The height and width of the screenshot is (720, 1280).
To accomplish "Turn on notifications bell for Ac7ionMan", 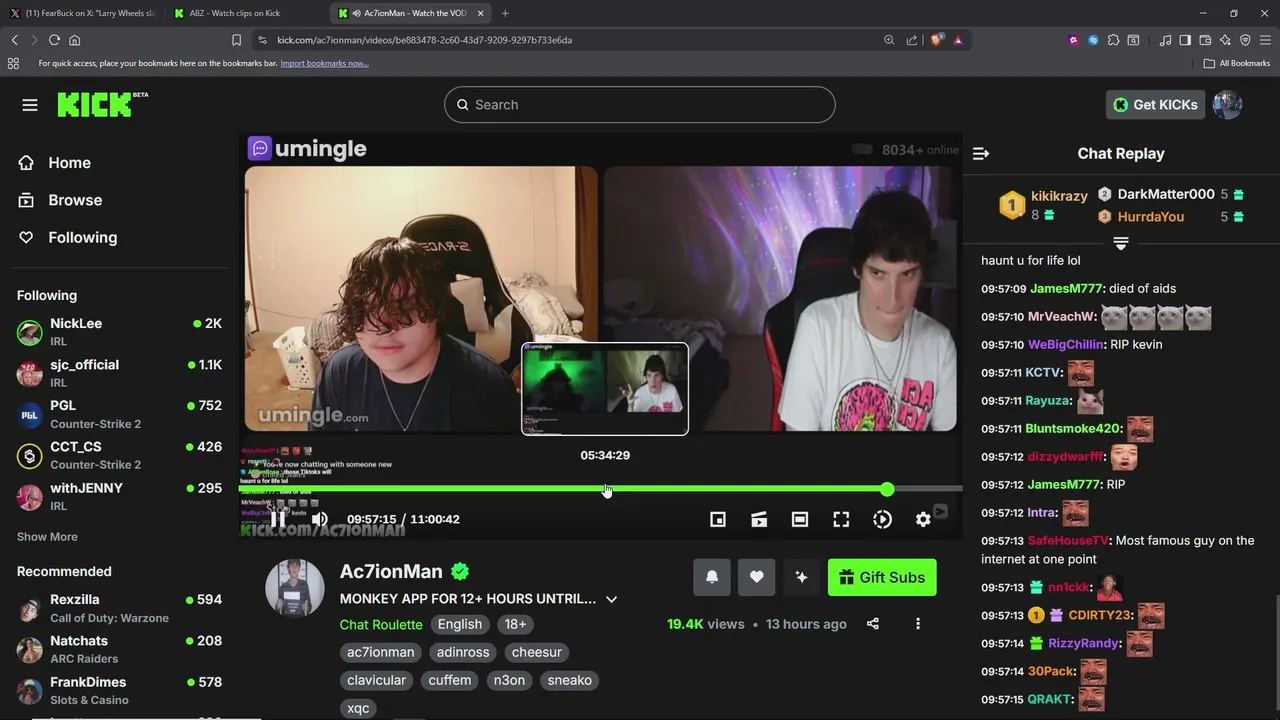I will [712, 577].
